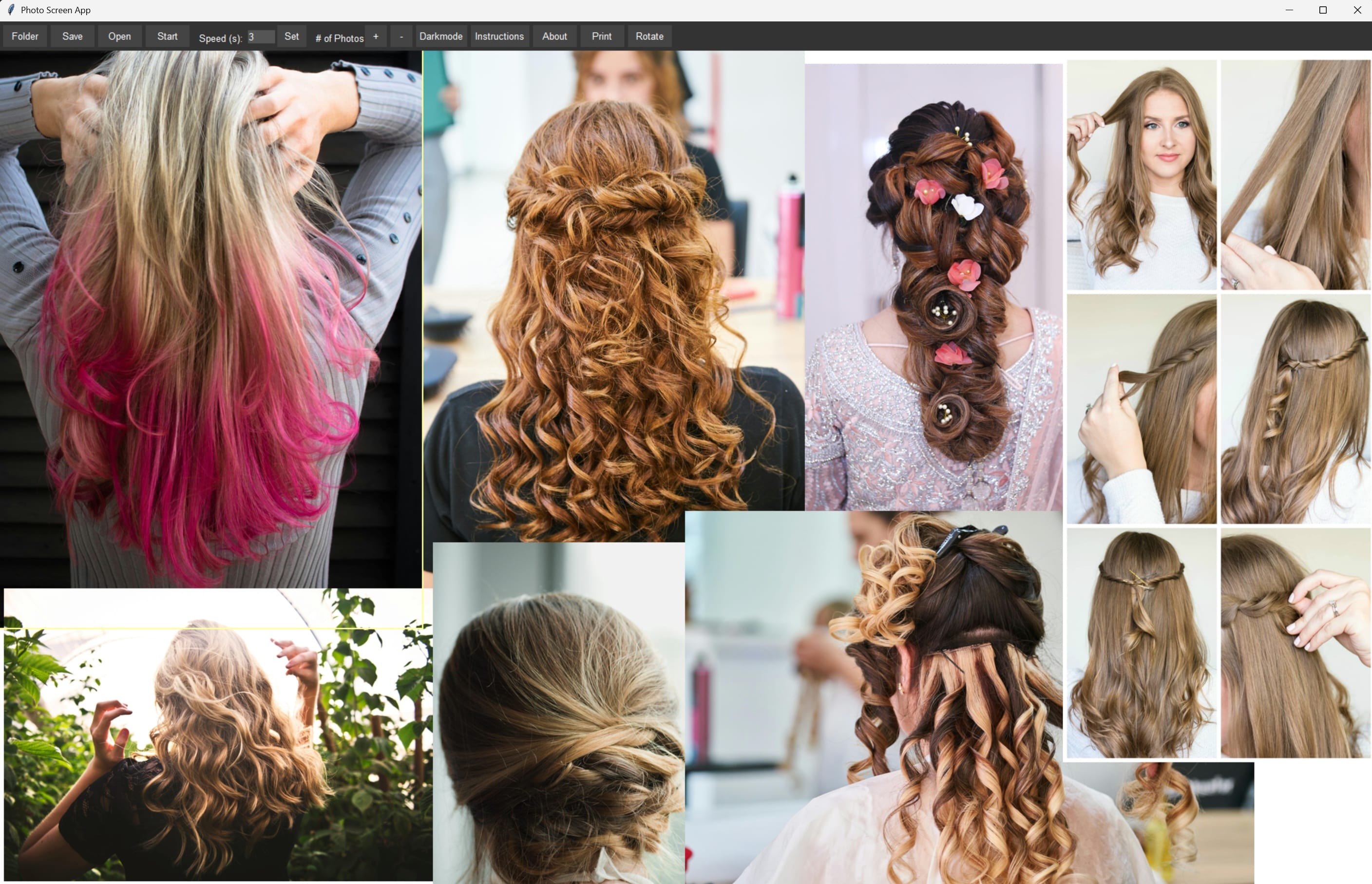
Task: Click the Open button to open file
Action: [x=119, y=36]
